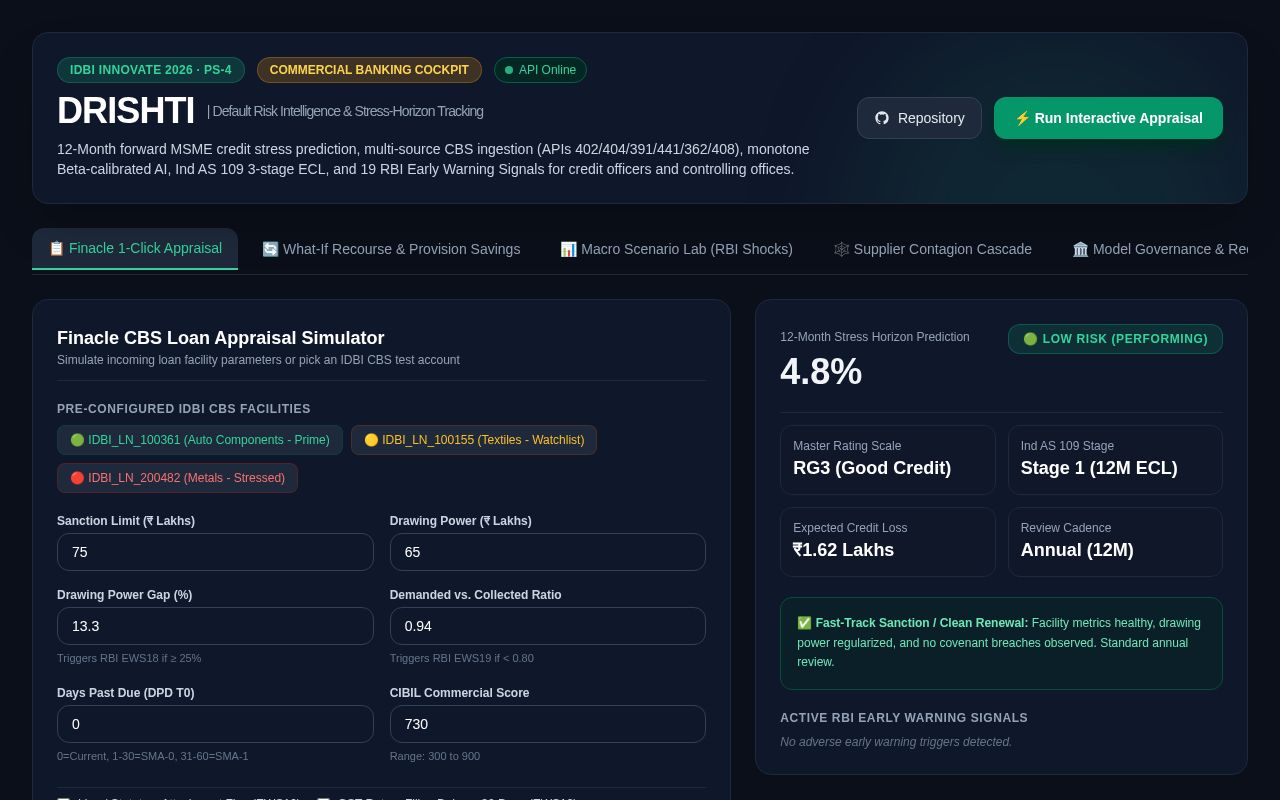Click the RG3 (Good Credit) rating value
This screenshot has height=800, width=1280.
(872, 468)
